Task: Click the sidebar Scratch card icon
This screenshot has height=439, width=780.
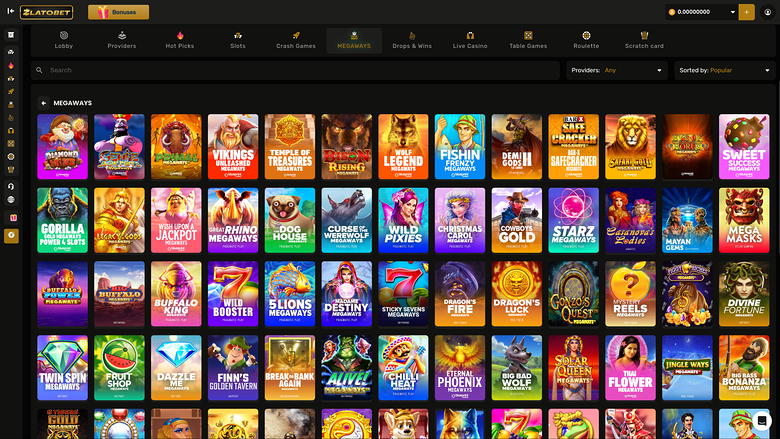Action: point(11,170)
